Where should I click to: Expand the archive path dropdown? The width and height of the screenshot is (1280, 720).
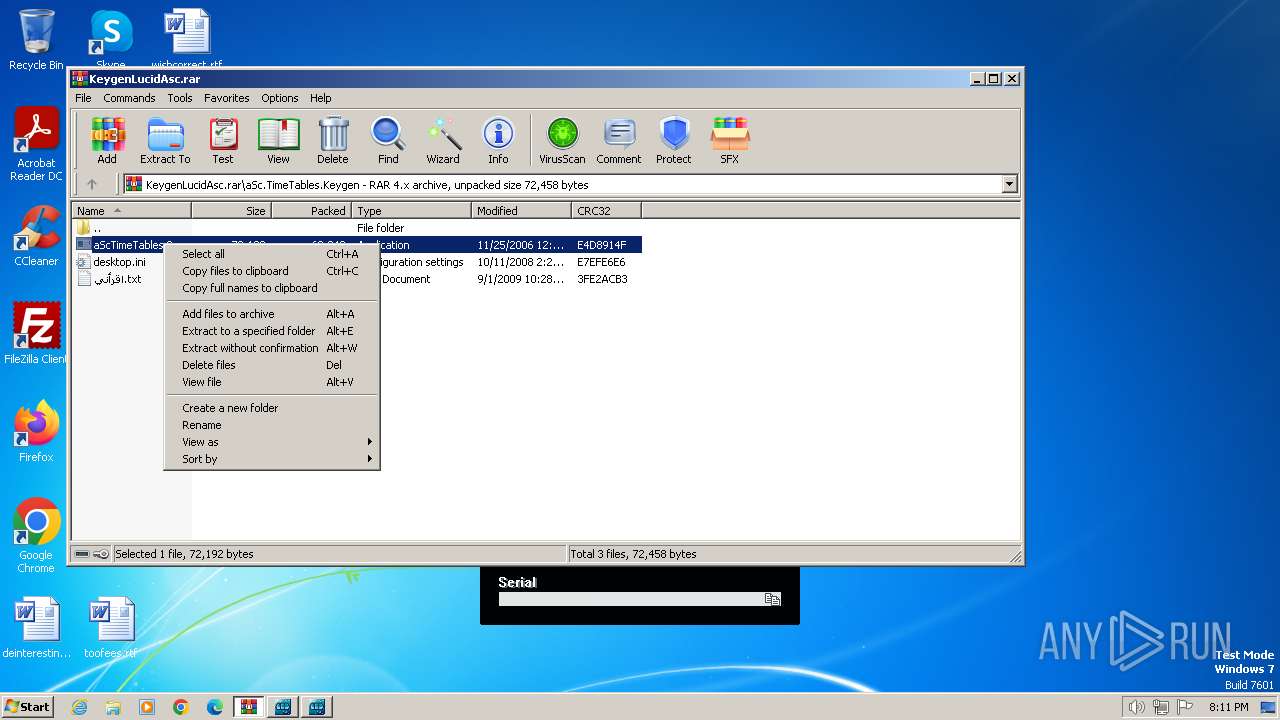[1009, 184]
